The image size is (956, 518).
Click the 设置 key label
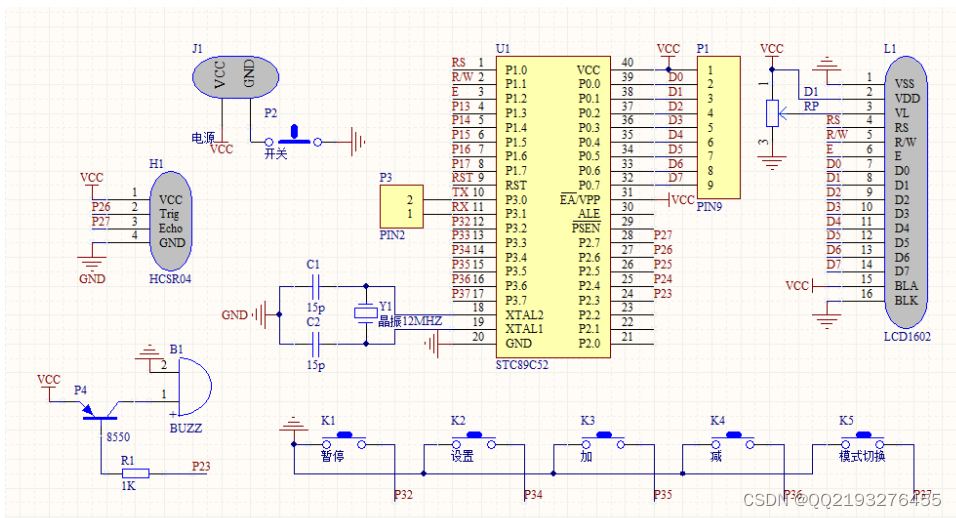pyautogui.click(x=462, y=456)
